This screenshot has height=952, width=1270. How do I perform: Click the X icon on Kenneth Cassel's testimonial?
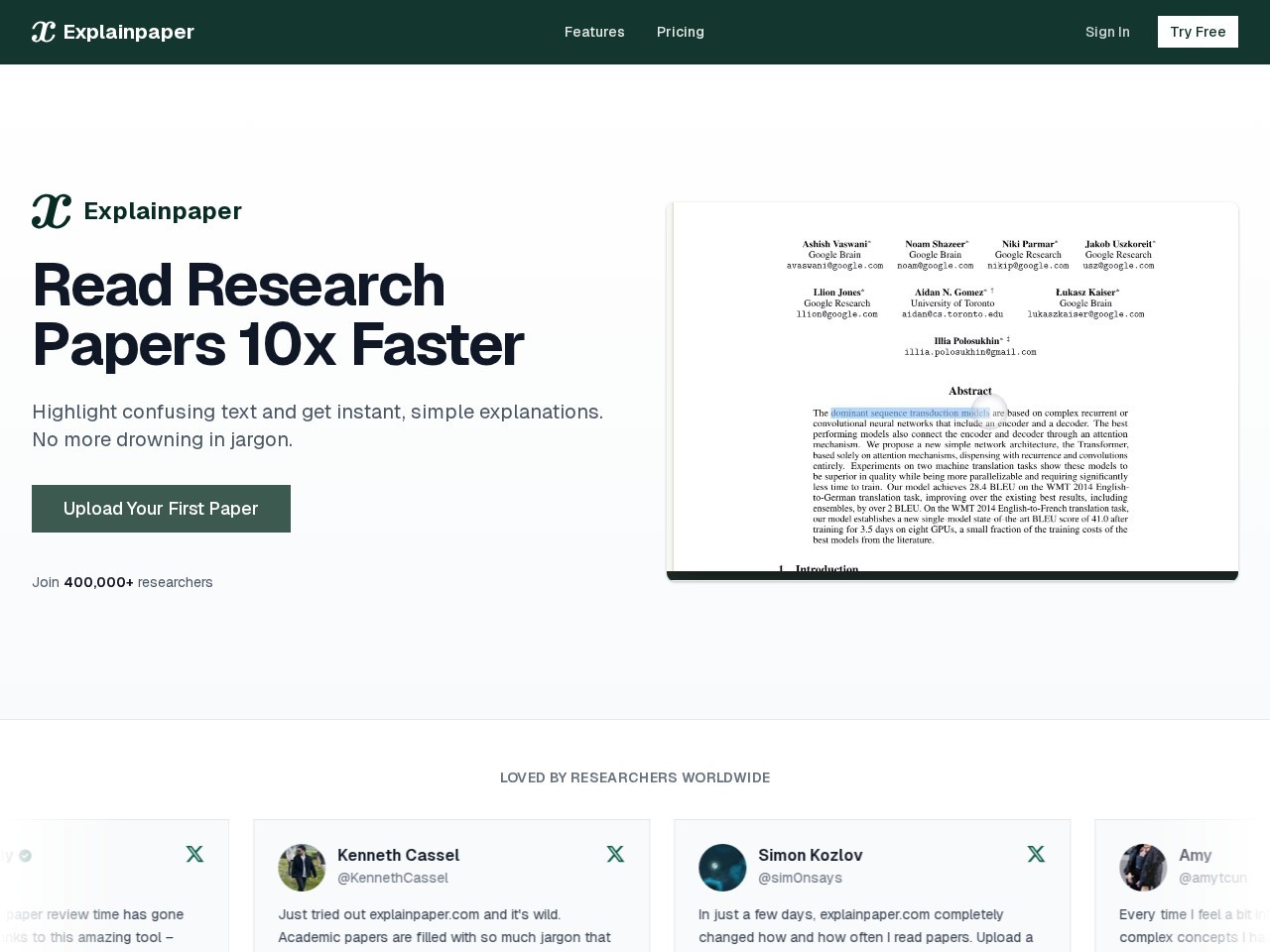(615, 854)
